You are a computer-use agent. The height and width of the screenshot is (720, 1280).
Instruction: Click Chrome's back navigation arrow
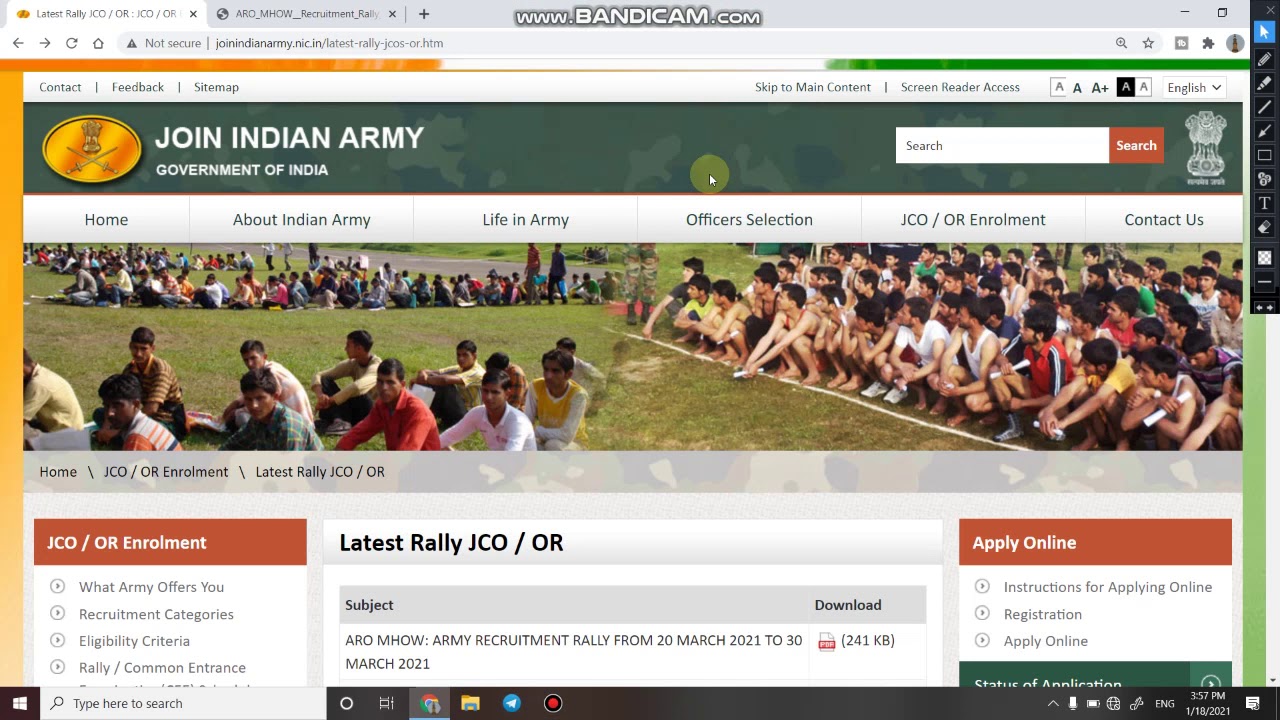coord(18,43)
